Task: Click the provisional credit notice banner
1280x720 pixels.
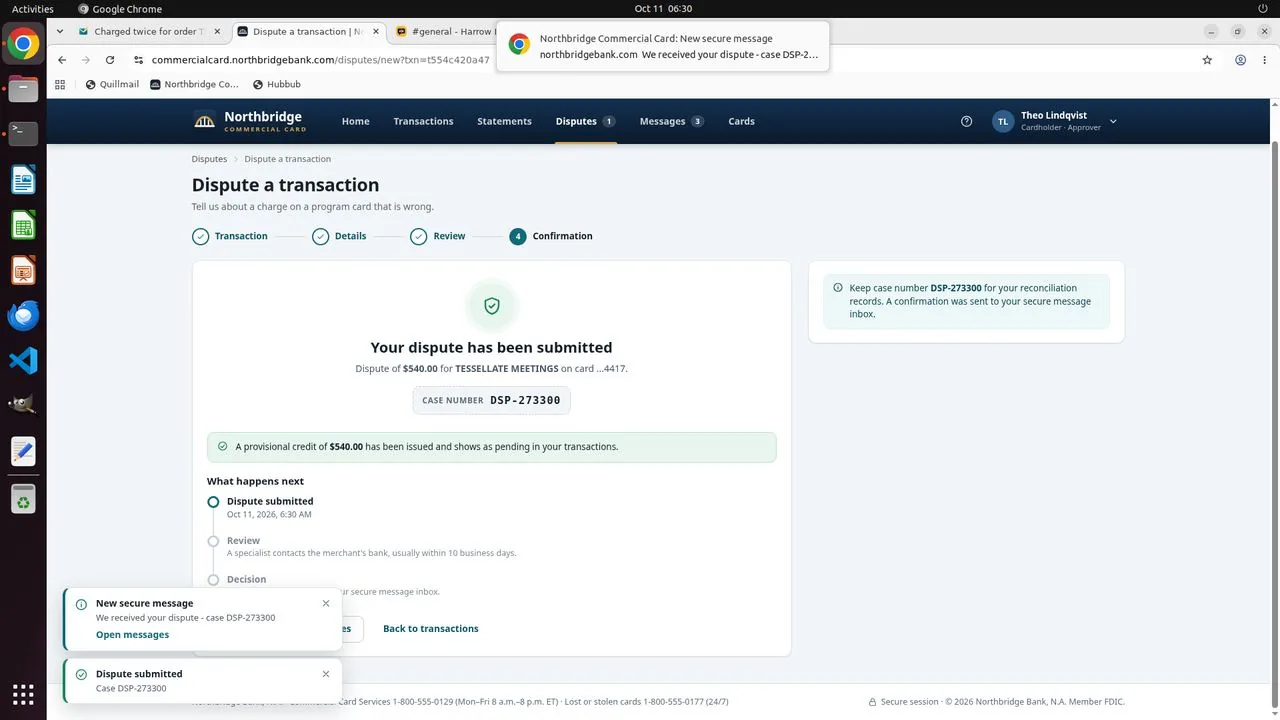Action: (x=492, y=447)
